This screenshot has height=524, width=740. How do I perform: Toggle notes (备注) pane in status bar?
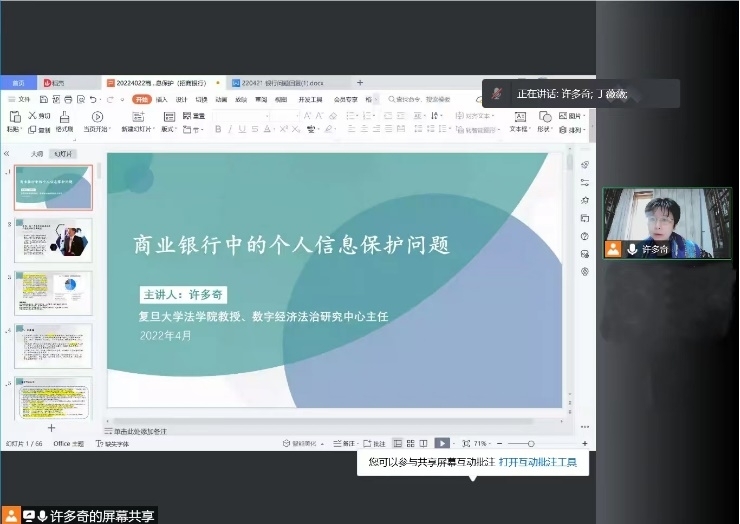coord(343,443)
